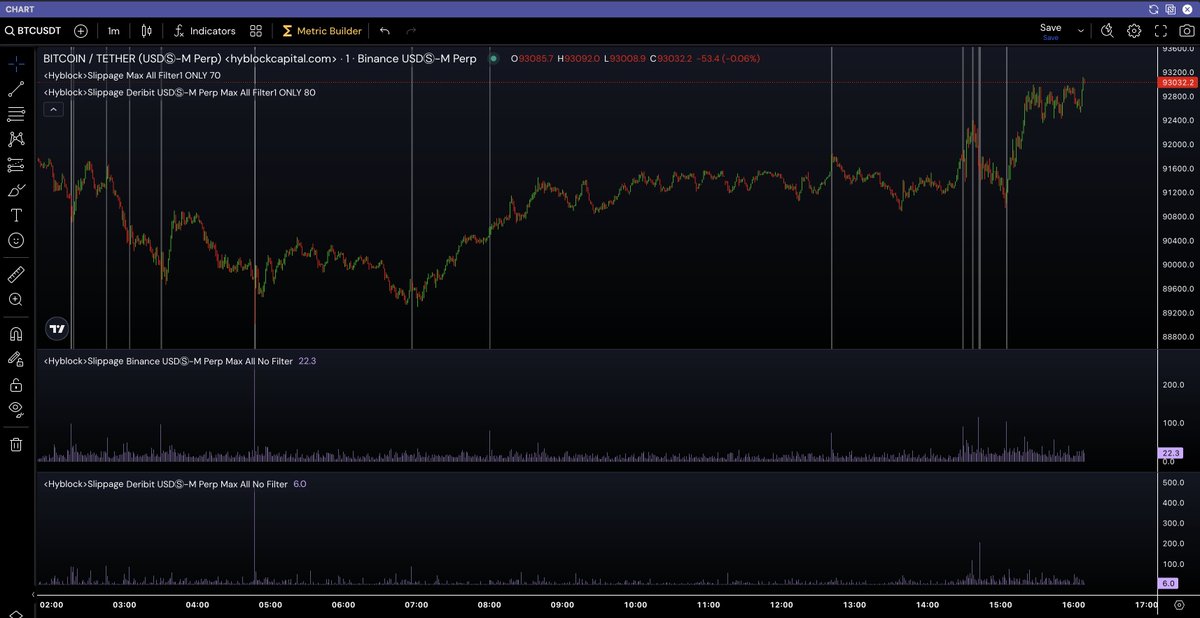This screenshot has width=1200, height=618.
Task: Select the Slippage Max All Filter1 ONLY 70 legend
Action: (132, 75)
